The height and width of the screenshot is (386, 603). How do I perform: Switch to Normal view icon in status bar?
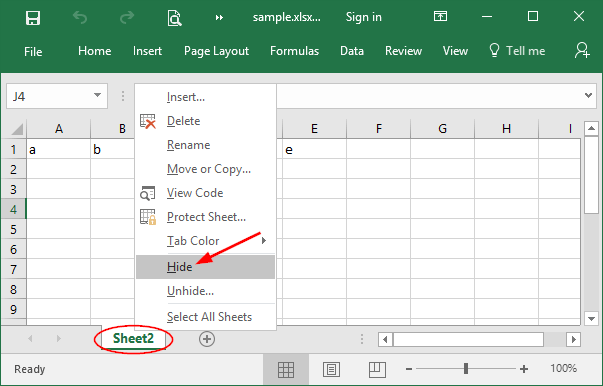(286, 369)
